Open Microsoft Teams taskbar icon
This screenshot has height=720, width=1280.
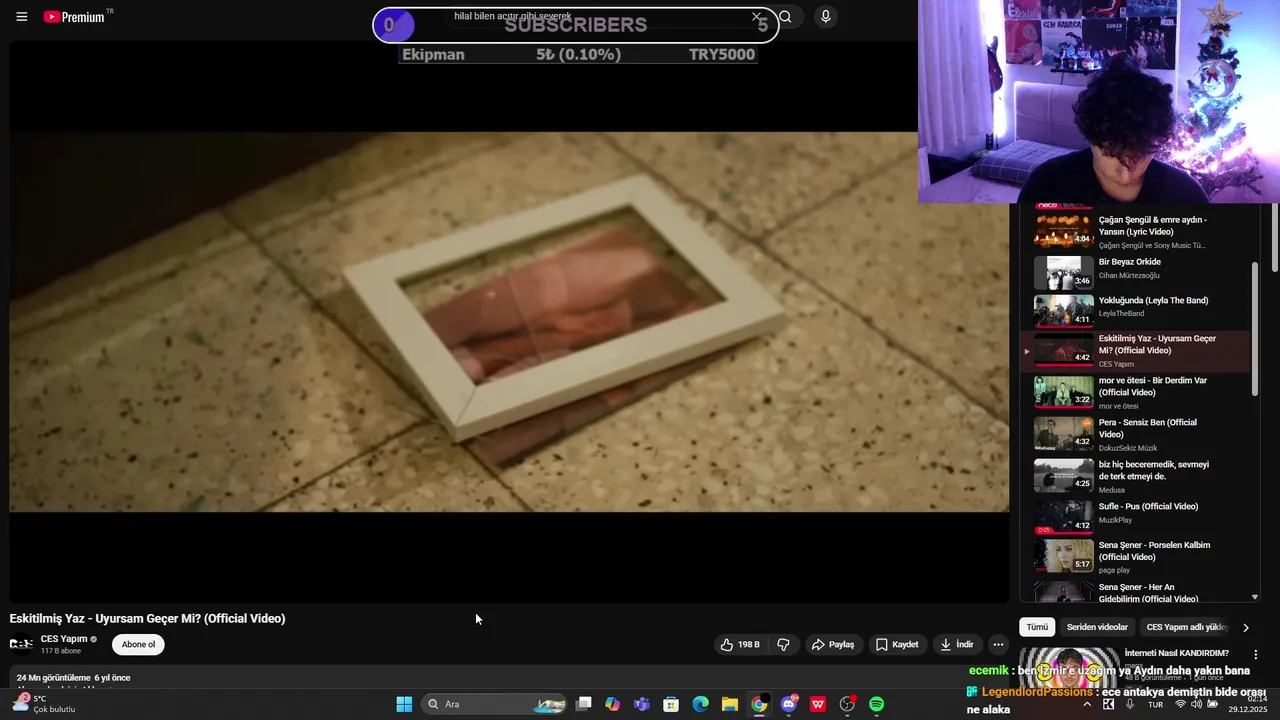[x=642, y=704]
